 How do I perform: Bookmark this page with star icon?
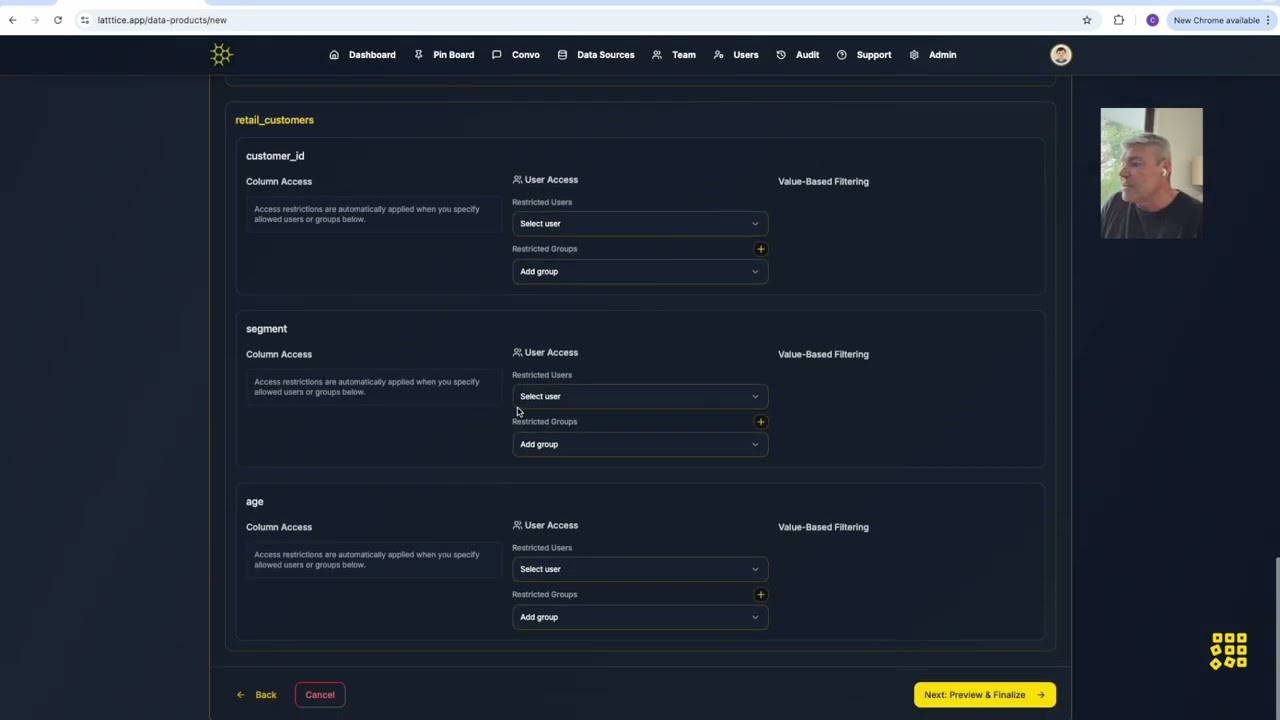[x=1087, y=20]
